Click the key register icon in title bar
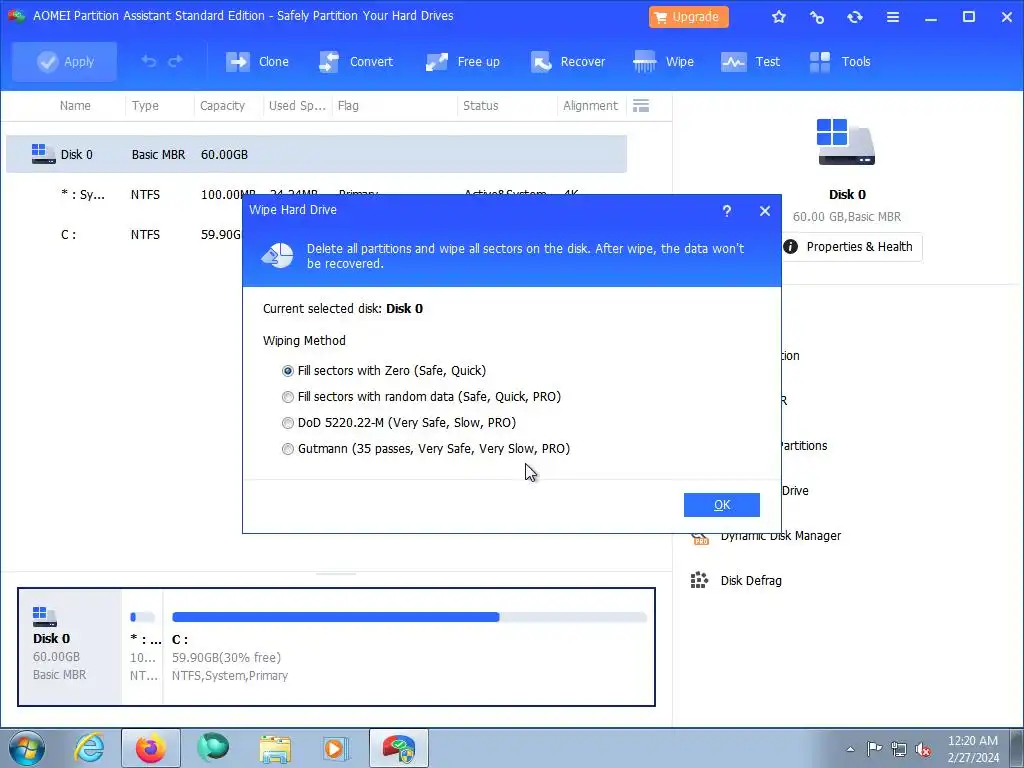The height and width of the screenshot is (768, 1024). tap(816, 17)
